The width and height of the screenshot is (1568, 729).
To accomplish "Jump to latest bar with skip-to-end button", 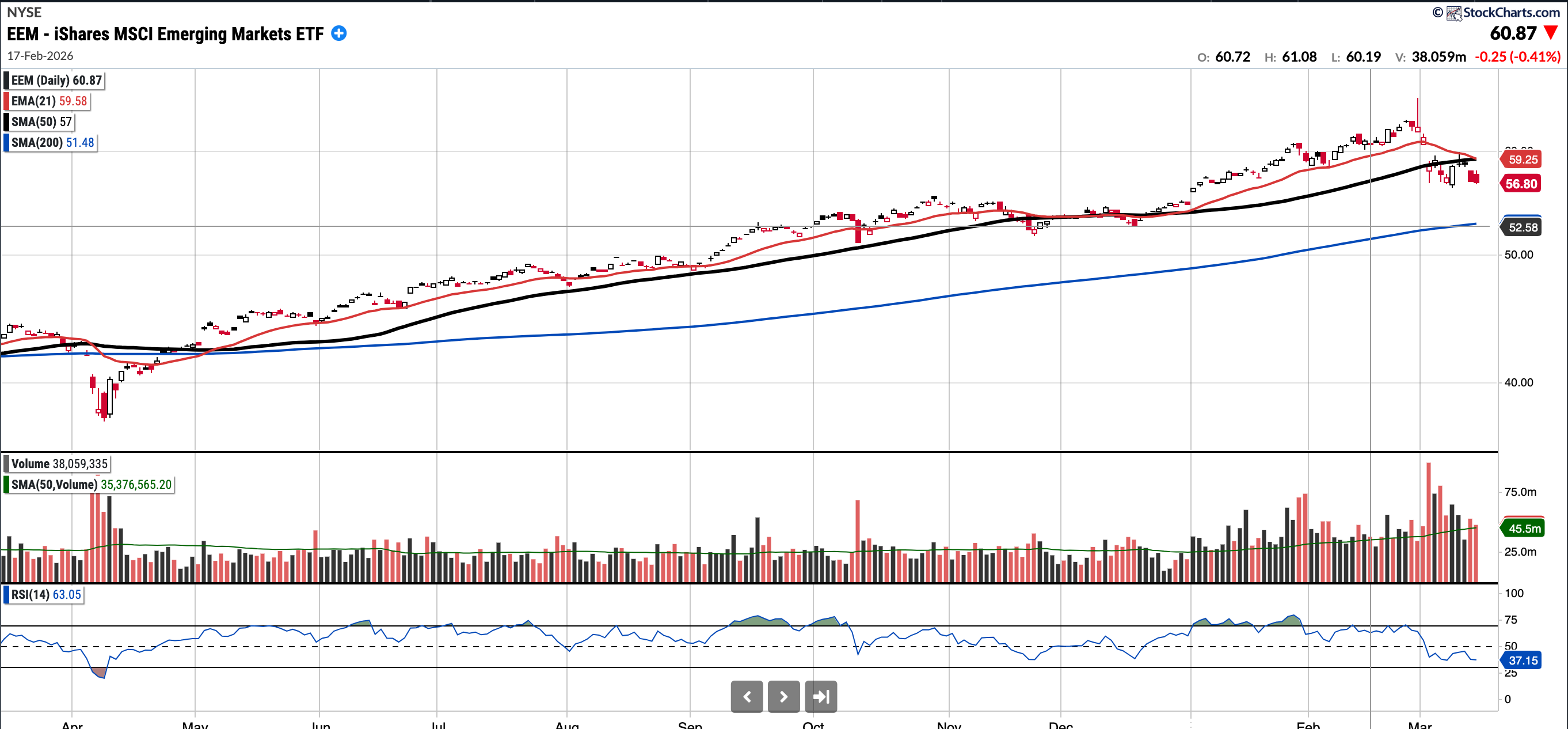I will click(x=820, y=696).
